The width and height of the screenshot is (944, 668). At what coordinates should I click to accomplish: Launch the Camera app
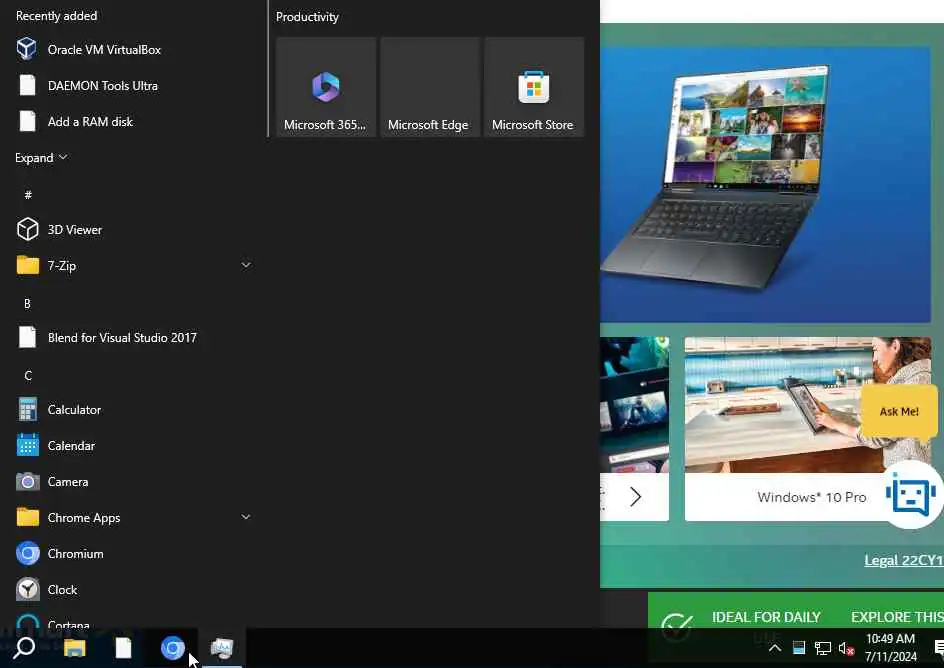pyautogui.click(x=134, y=482)
